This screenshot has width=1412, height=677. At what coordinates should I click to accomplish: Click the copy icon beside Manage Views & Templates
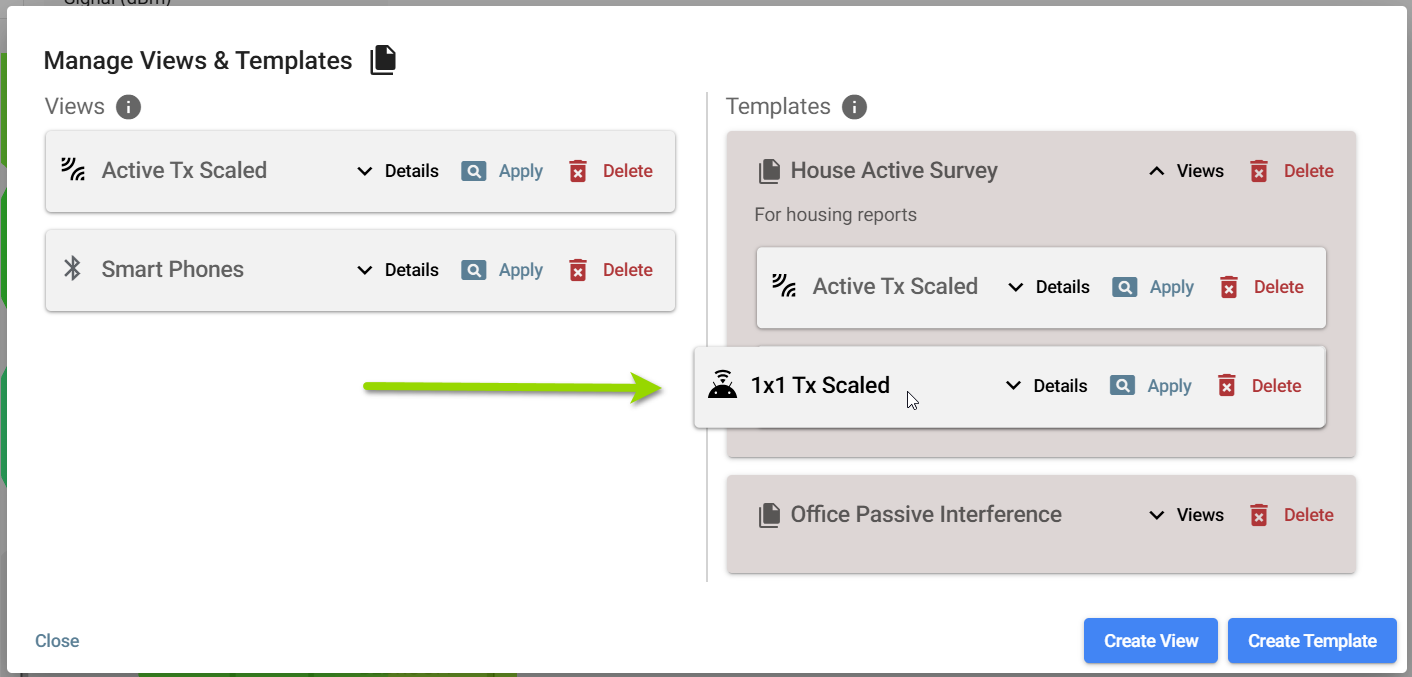click(x=383, y=61)
